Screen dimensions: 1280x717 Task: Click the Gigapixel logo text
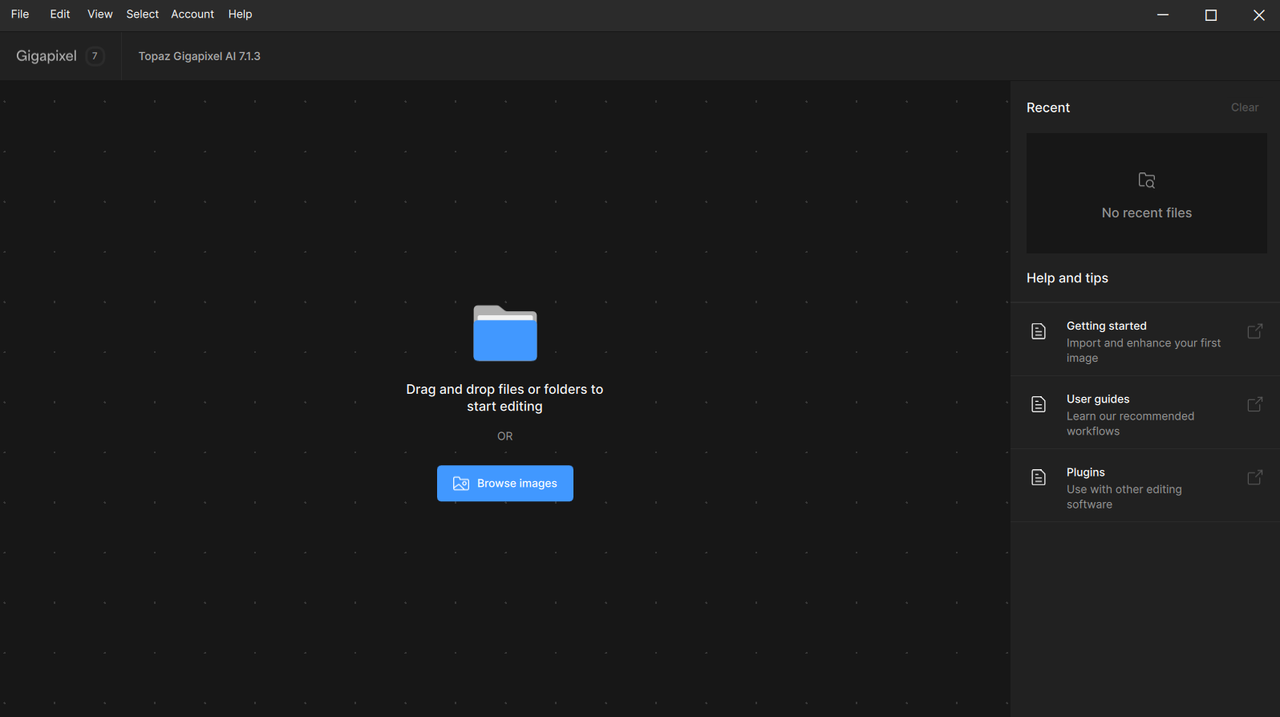46,56
